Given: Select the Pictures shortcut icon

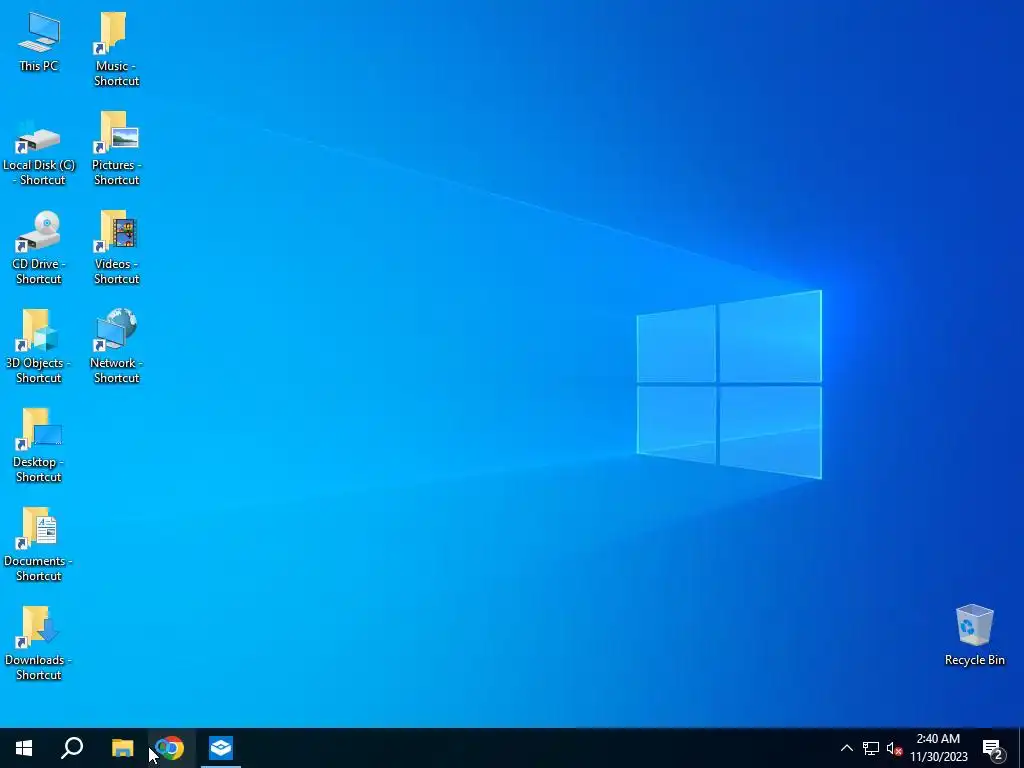Looking at the screenshot, I should point(116,149).
